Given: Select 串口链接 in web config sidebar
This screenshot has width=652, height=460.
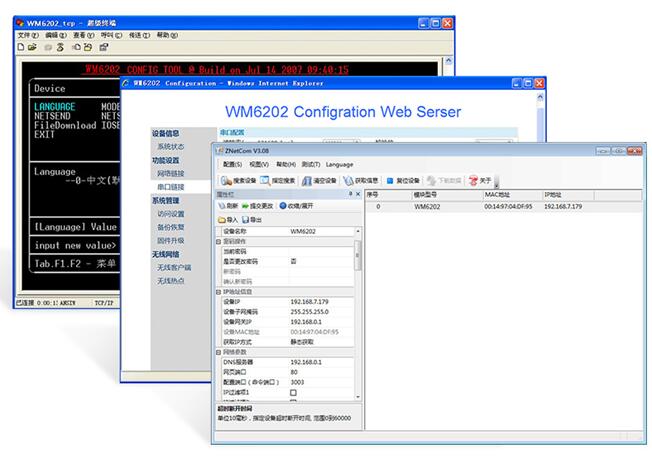Looking at the screenshot, I should point(170,187).
